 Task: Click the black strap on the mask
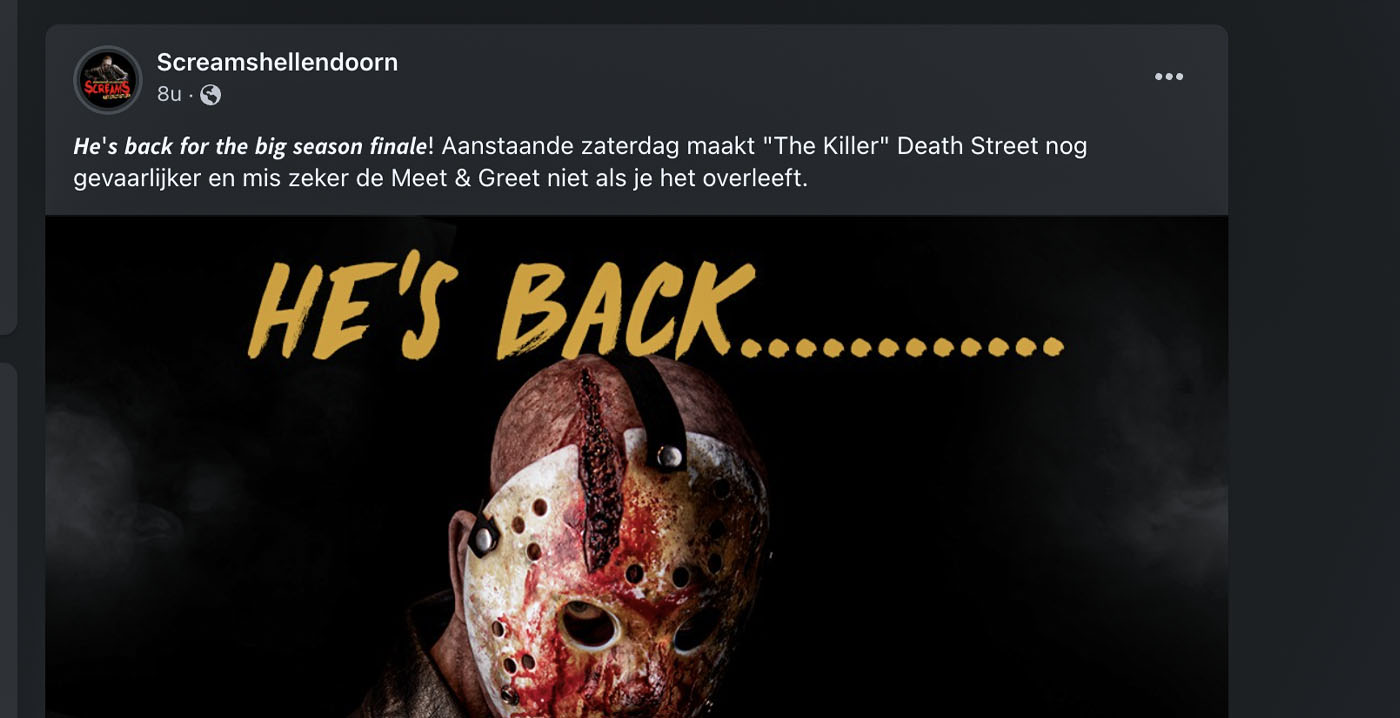click(661, 410)
